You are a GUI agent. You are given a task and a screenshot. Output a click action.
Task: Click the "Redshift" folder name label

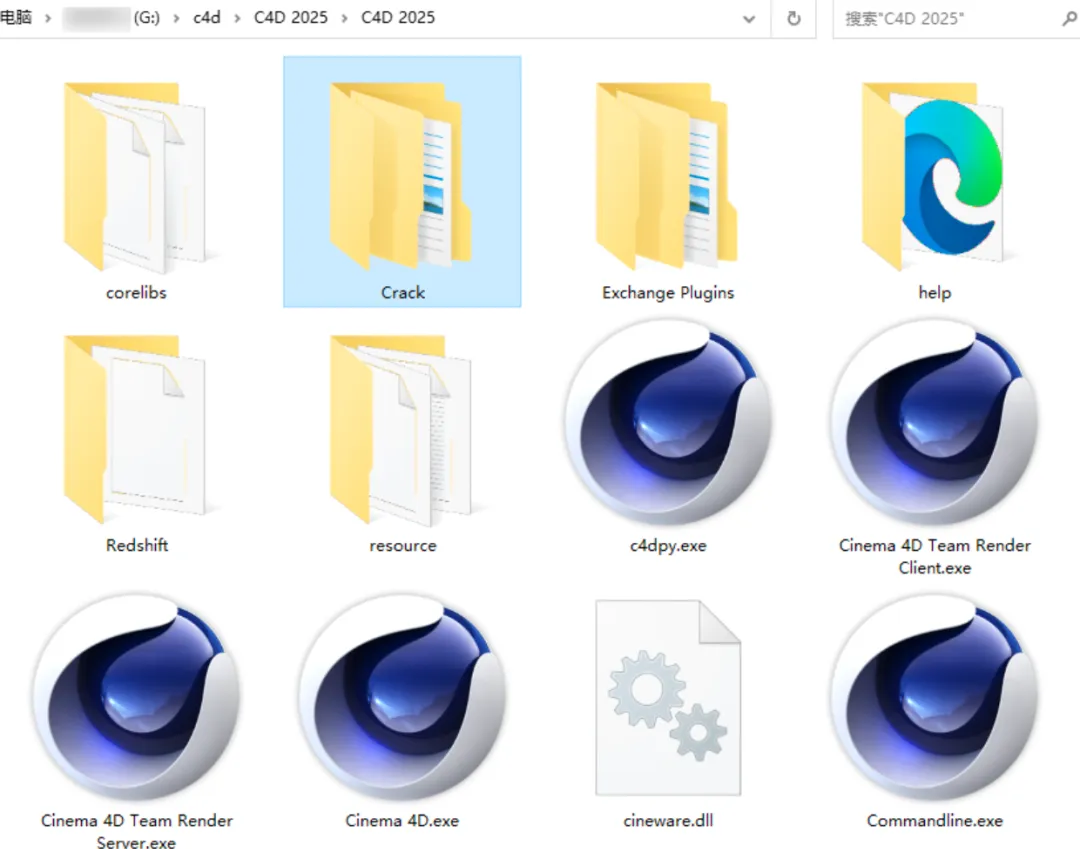(136, 545)
